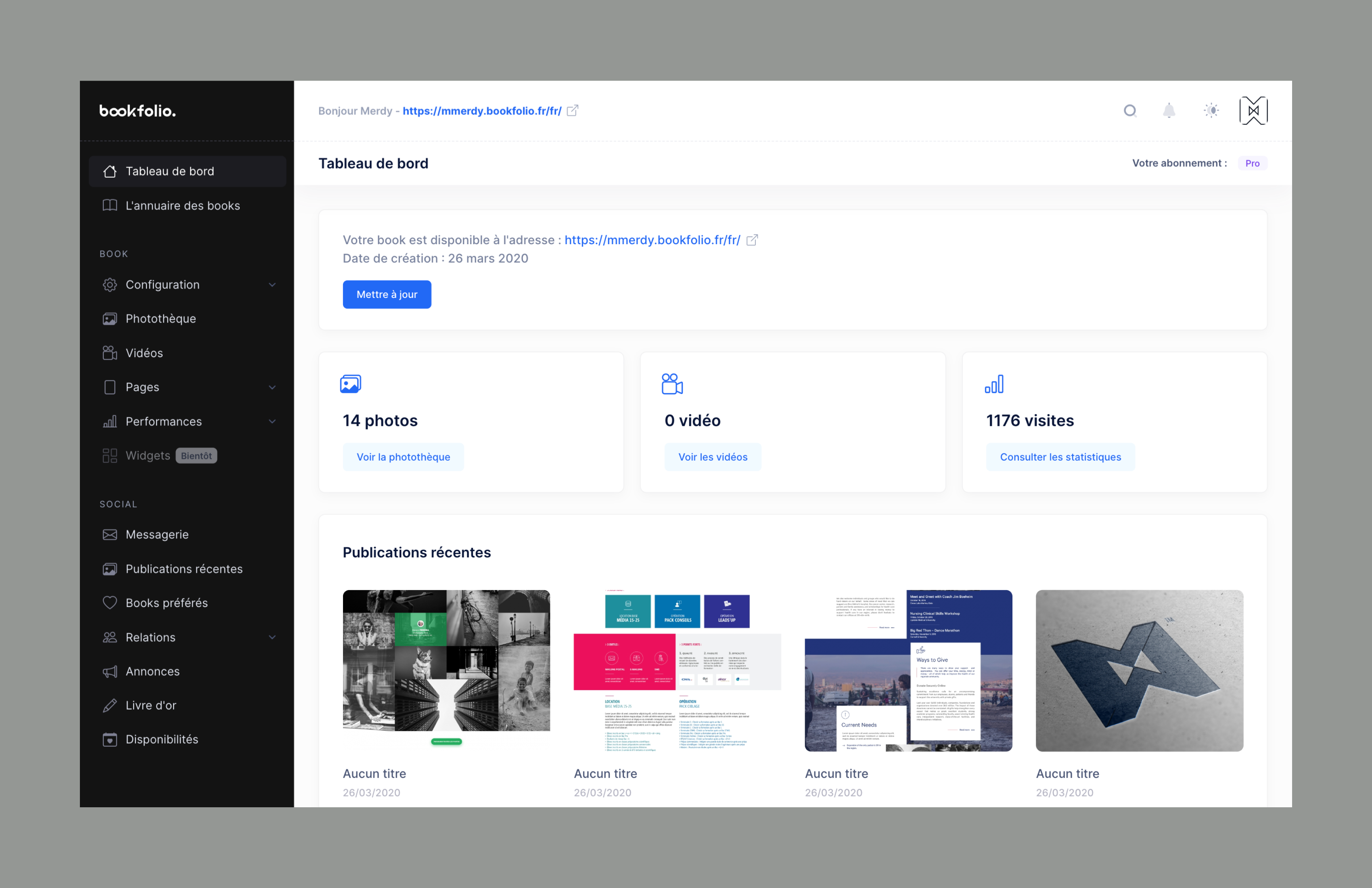
Task: Open the pink infographic publication thumbnail
Action: tap(678, 670)
